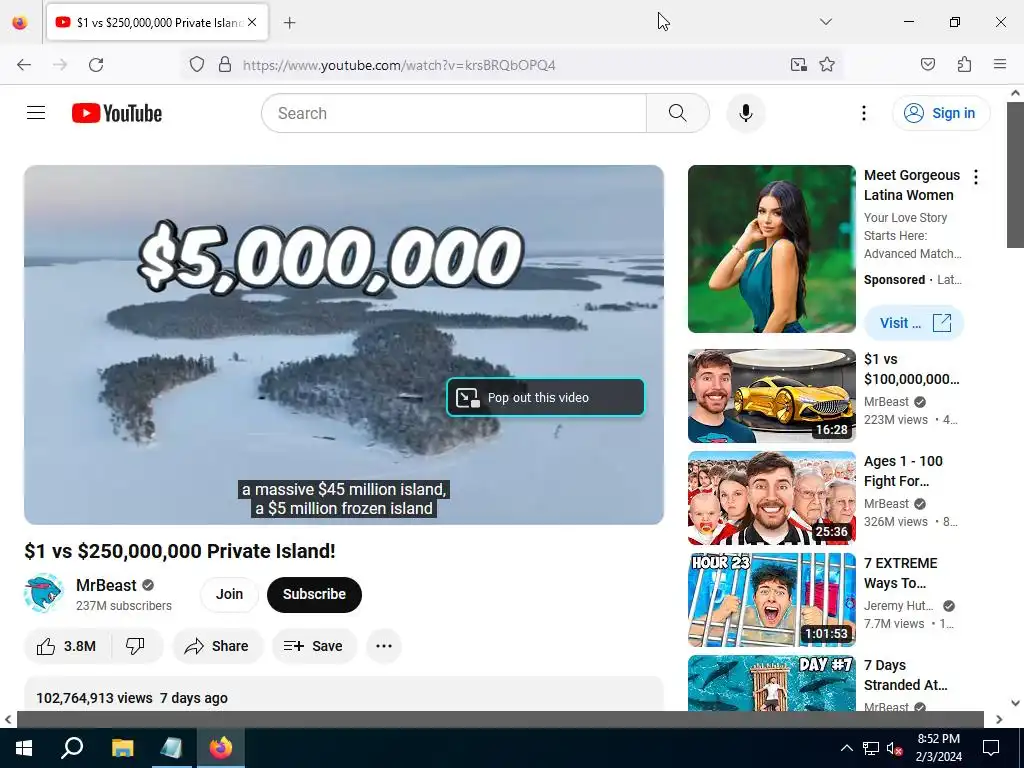Bookmark this page with the star

click(827, 65)
